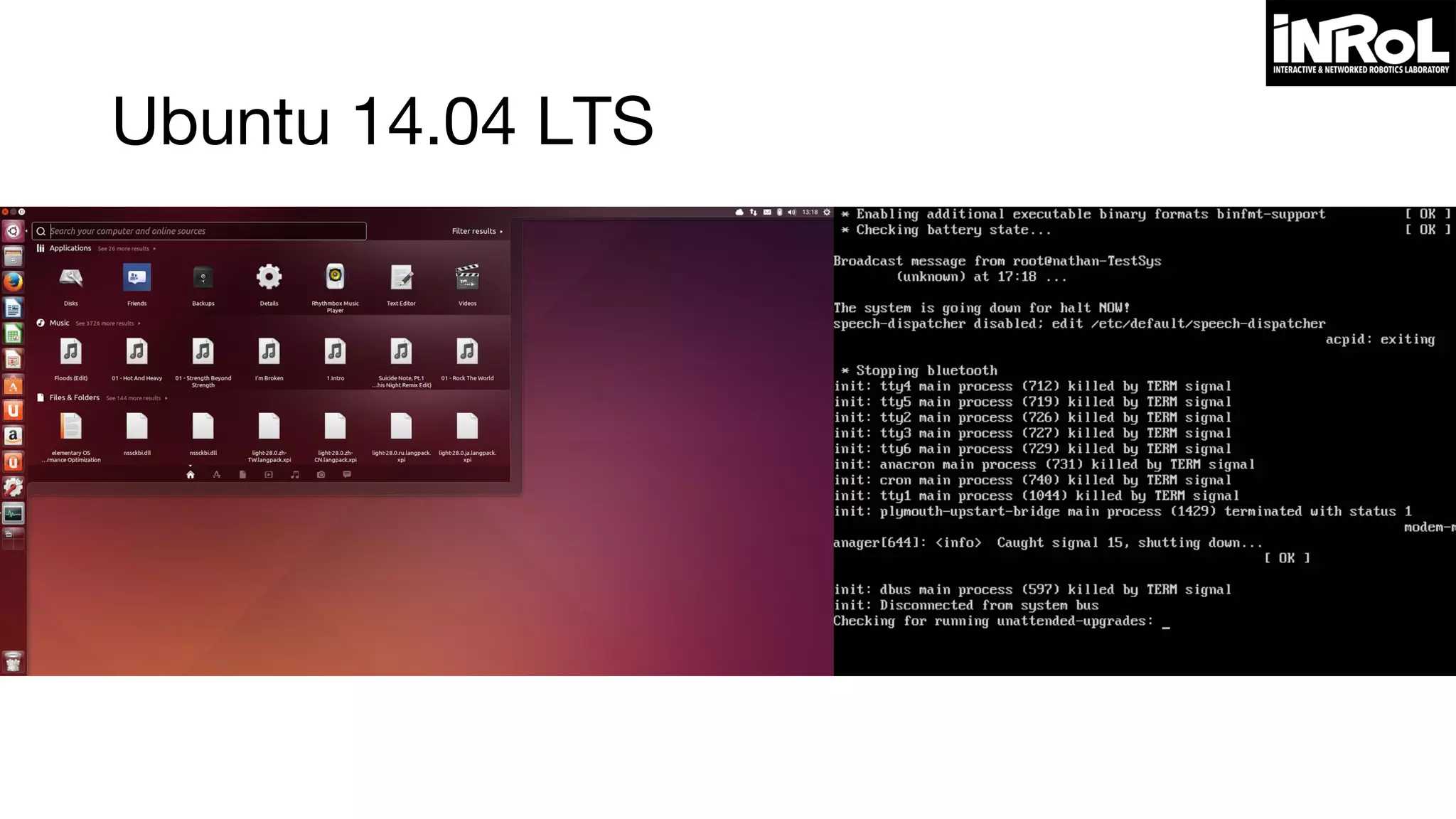Open light-28.0.ru.langpack.xpi file
This screenshot has height=819, width=1456.
[401, 437]
